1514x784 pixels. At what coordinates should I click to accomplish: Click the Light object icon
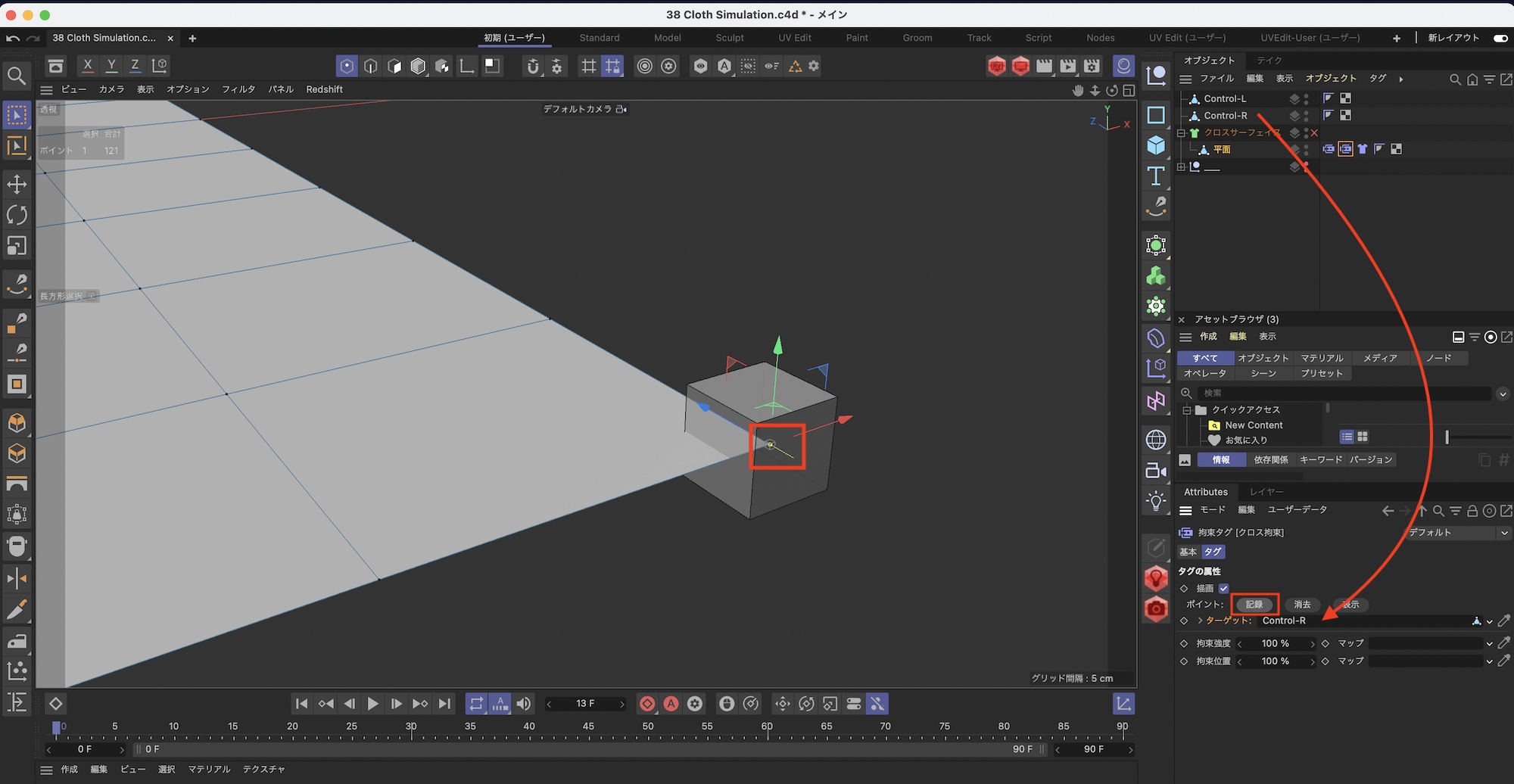point(1156,501)
